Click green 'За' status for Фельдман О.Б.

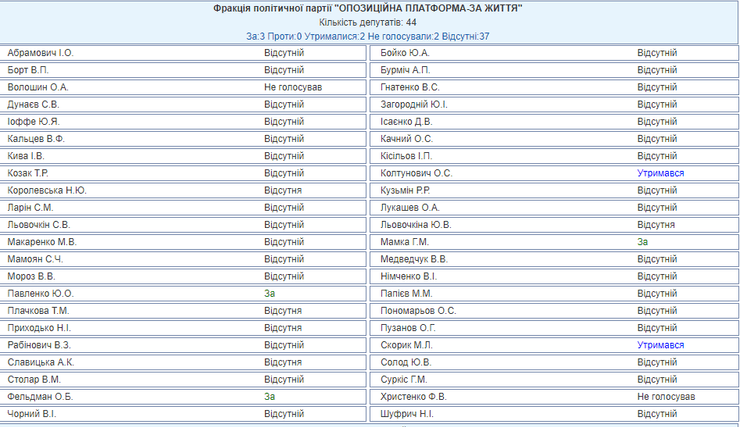[x=269, y=396]
